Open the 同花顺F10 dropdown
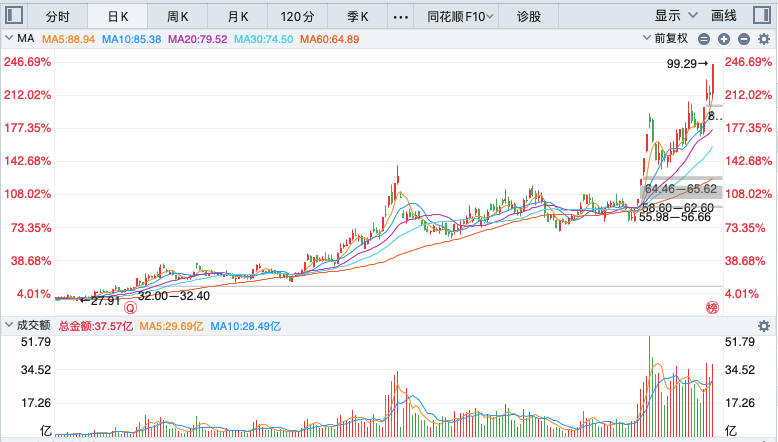The width and height of the screenshot is (778, 442). [460, 17]
